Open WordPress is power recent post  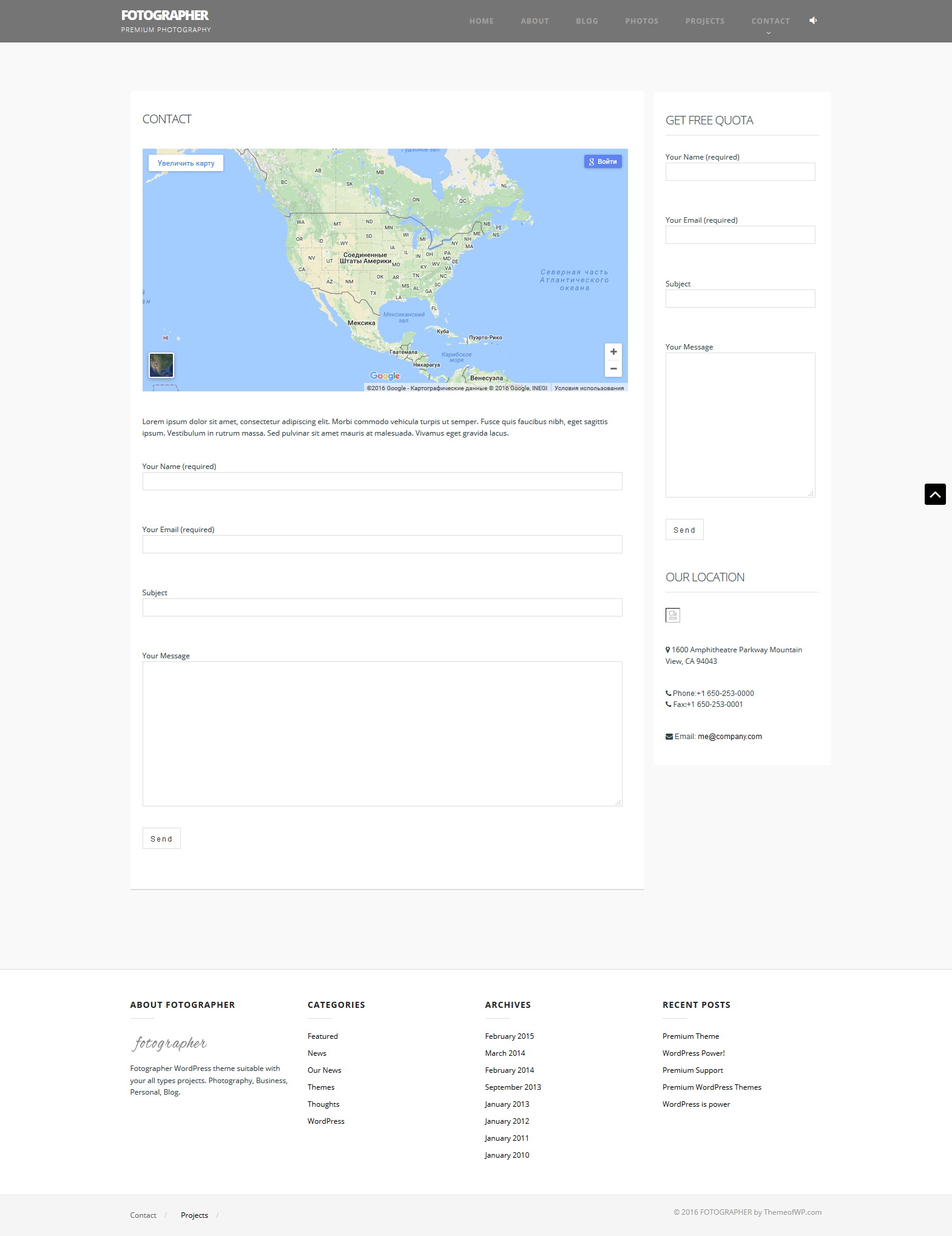(x=696, y=1104)
